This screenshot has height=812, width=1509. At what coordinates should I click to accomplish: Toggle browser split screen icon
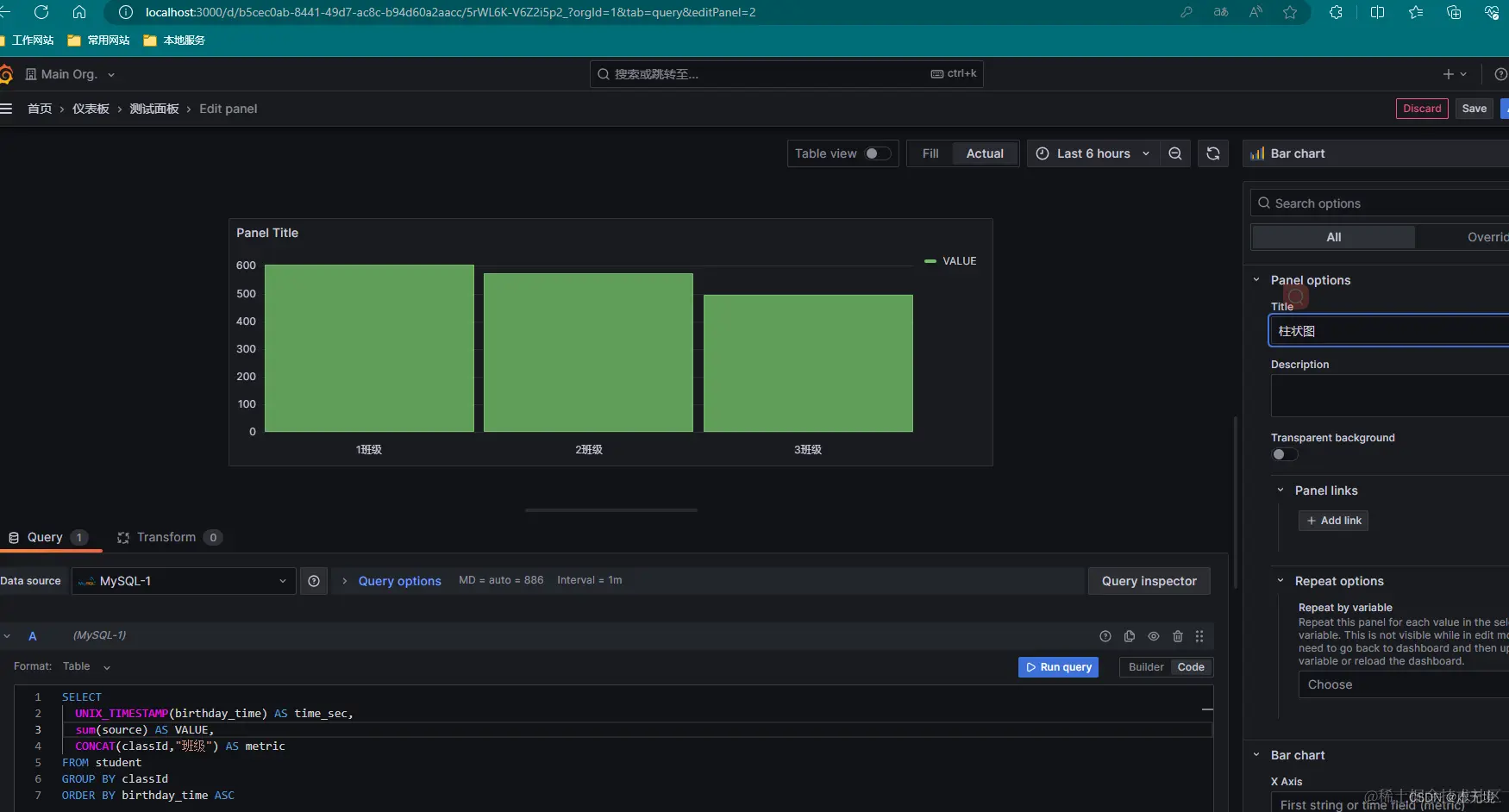(1377, 12)
